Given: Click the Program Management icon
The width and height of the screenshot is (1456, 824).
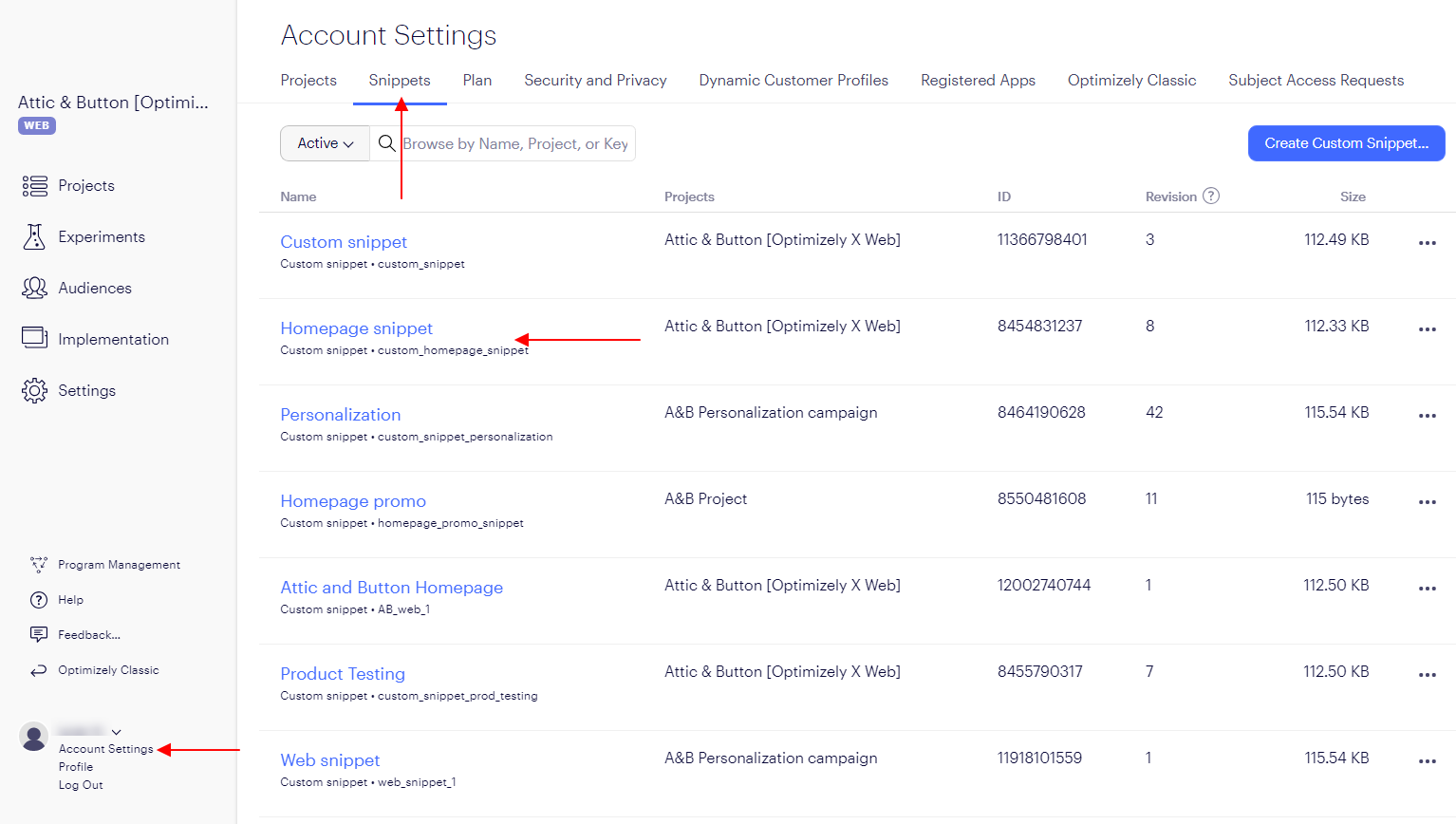Looking at the screenshot, I should point(39,565).
